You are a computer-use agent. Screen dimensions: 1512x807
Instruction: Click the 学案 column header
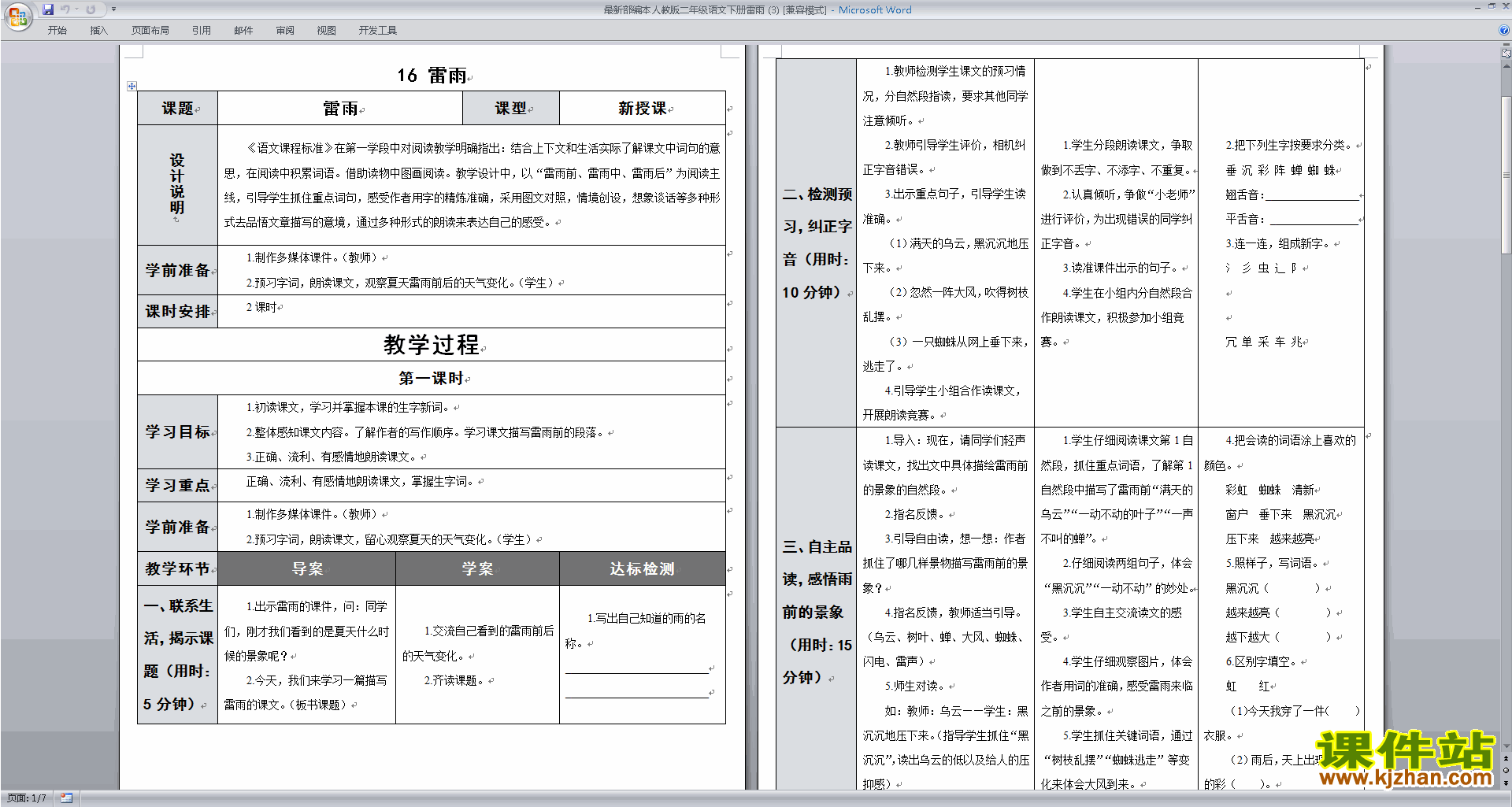click(x=478, y=568)
